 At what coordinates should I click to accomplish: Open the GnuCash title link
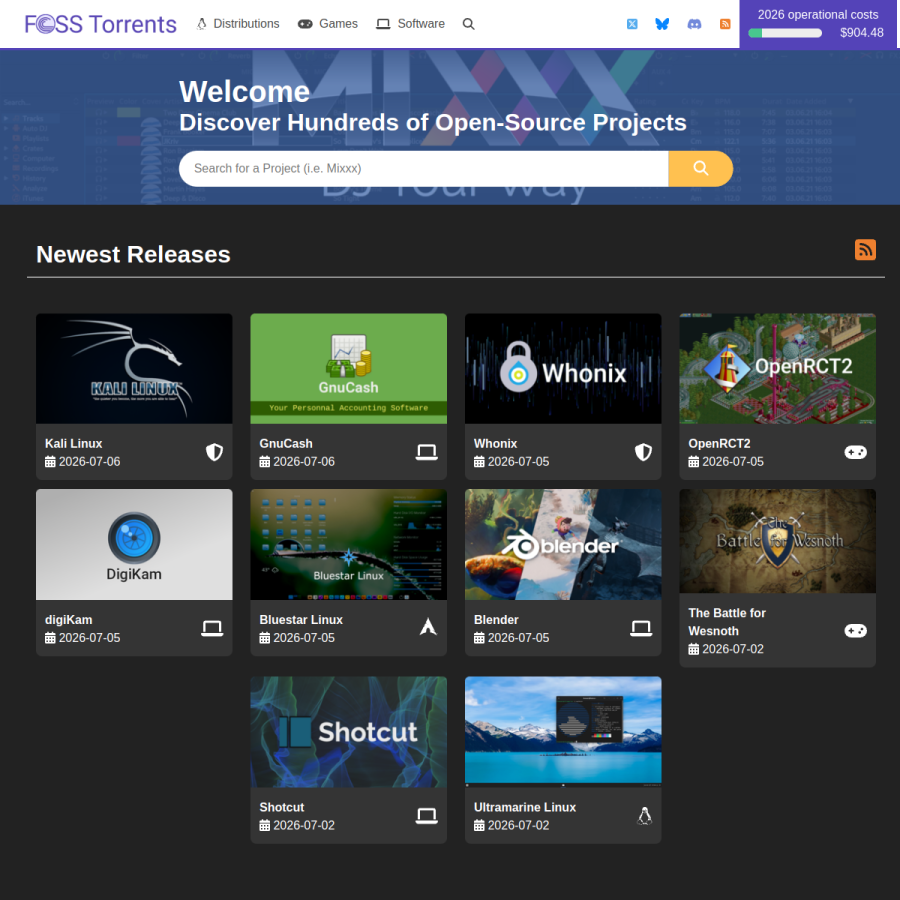[x=286, y=444]
